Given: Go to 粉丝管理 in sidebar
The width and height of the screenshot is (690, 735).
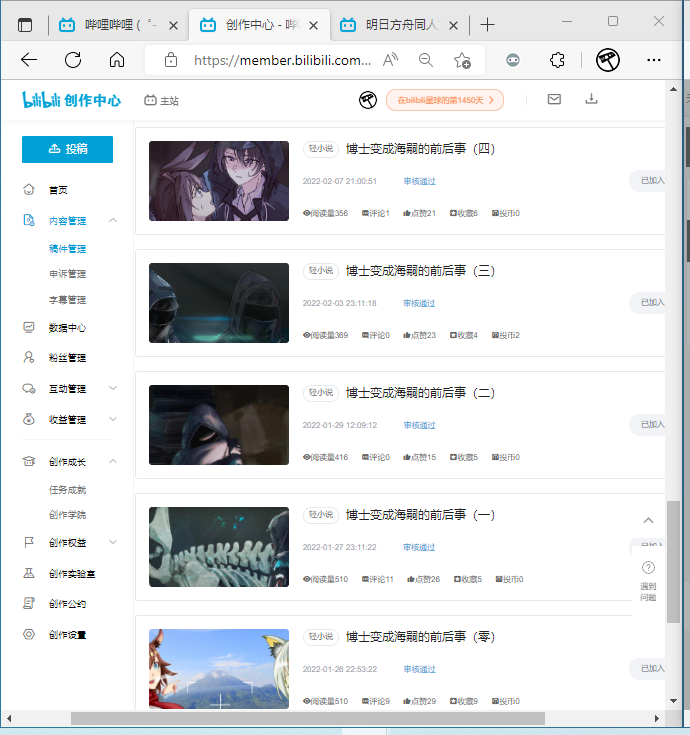Looking at the screenshot, I should (x=67, y=357).
